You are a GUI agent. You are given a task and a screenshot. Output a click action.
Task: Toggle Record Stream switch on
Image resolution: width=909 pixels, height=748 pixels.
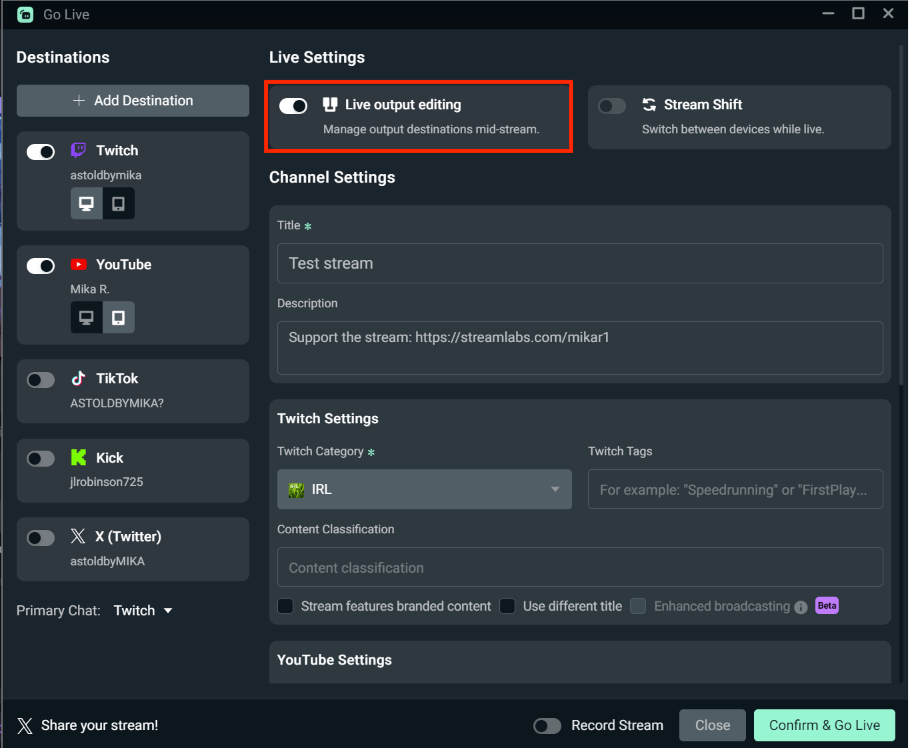point(547,726)
